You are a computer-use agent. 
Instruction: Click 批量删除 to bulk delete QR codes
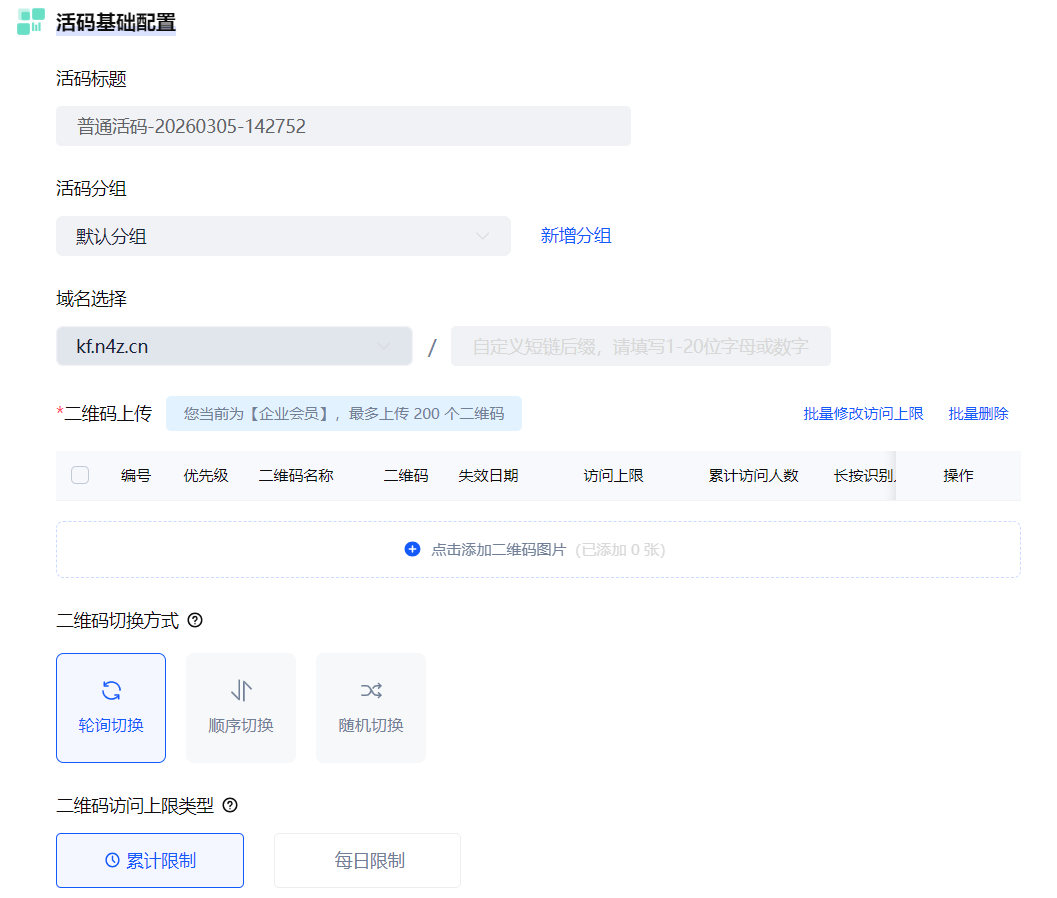tap(978, 413)
